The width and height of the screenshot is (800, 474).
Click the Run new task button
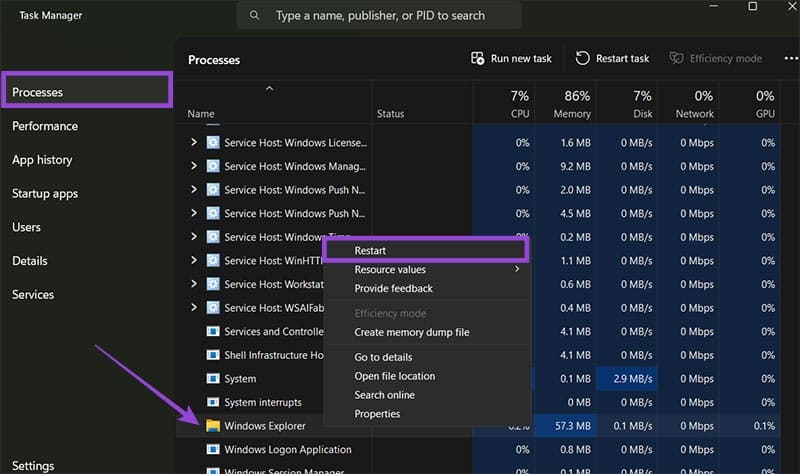pos(511,58)
